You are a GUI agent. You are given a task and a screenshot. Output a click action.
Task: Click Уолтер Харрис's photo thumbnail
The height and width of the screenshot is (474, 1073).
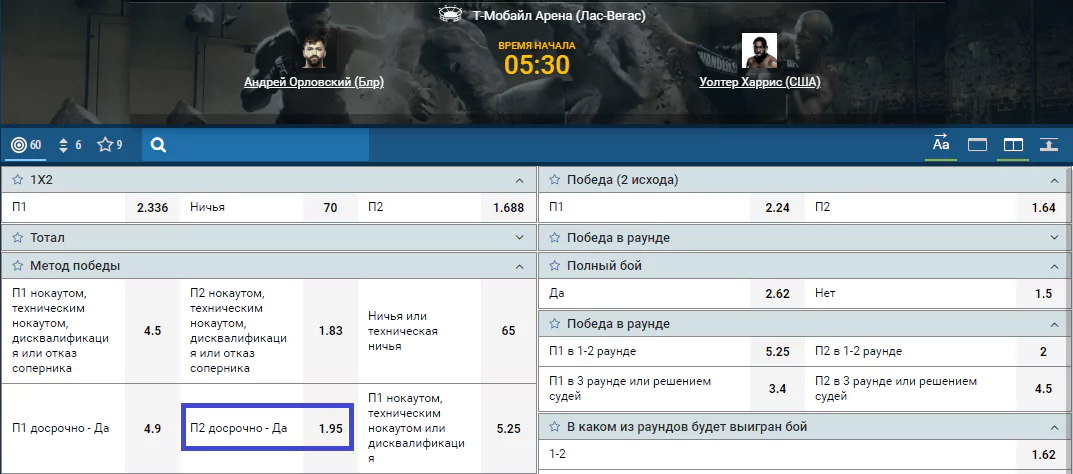(x=760, y=51)
